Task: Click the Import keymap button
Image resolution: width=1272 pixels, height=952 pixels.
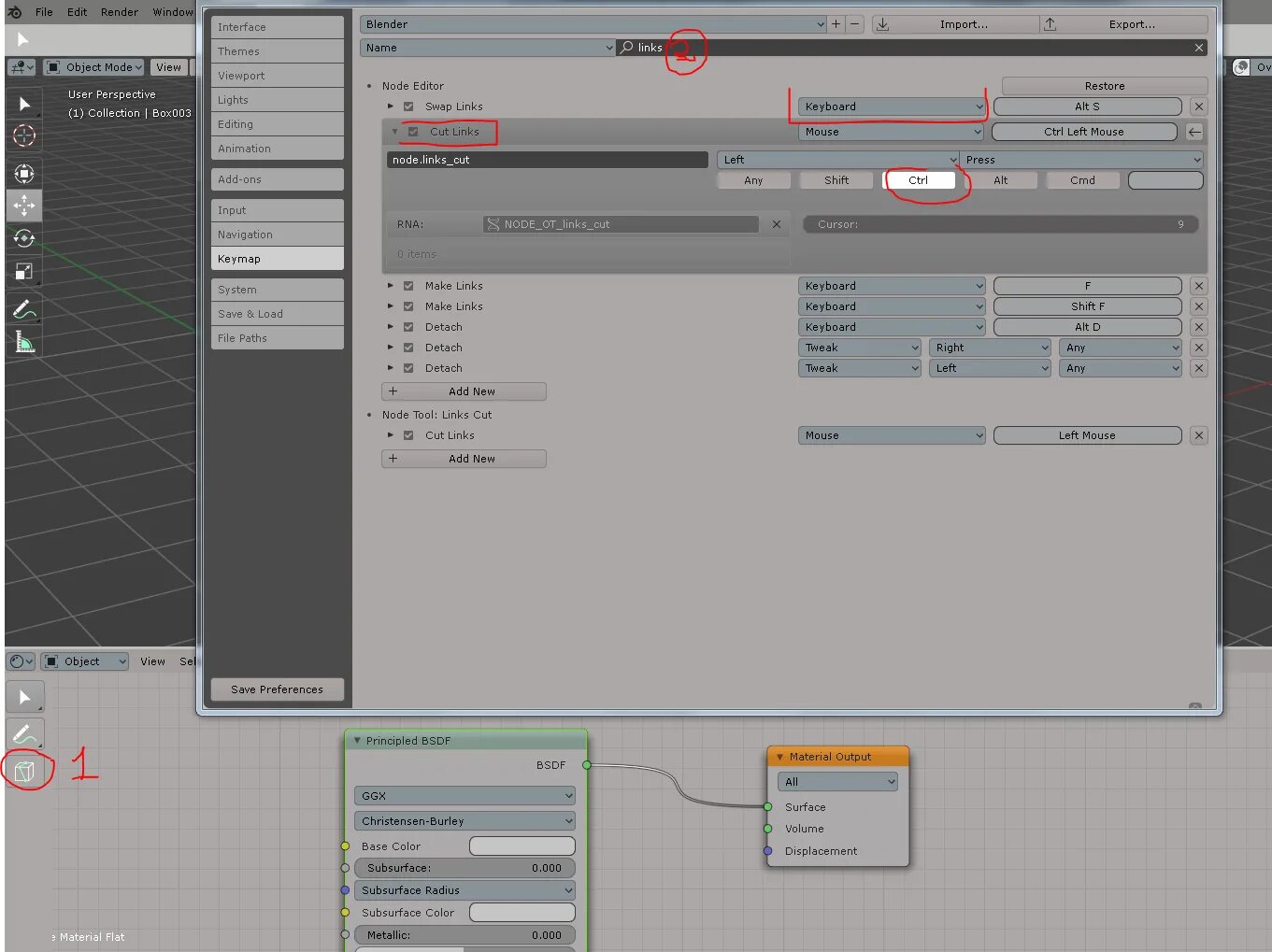Action: click(955, 24)
